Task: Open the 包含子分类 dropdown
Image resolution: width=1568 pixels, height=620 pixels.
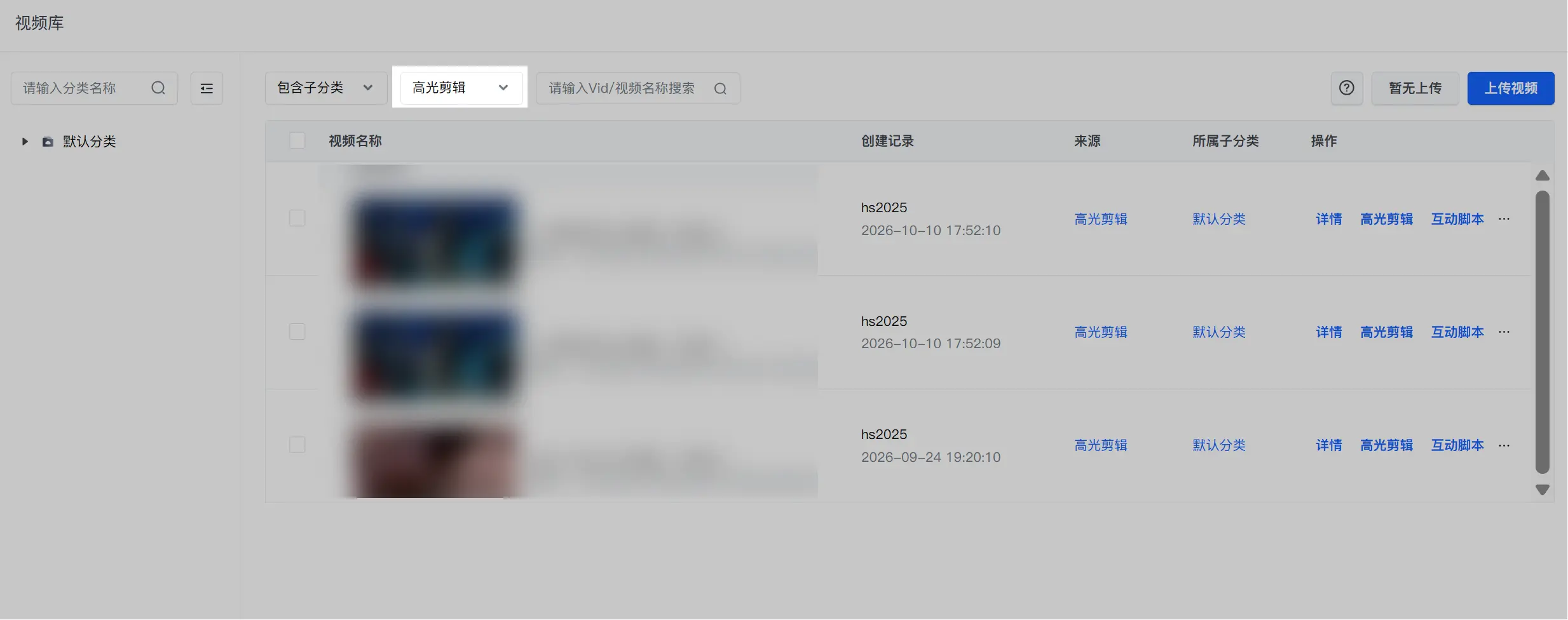Action: pyautogui.click(x=326, y=88)
